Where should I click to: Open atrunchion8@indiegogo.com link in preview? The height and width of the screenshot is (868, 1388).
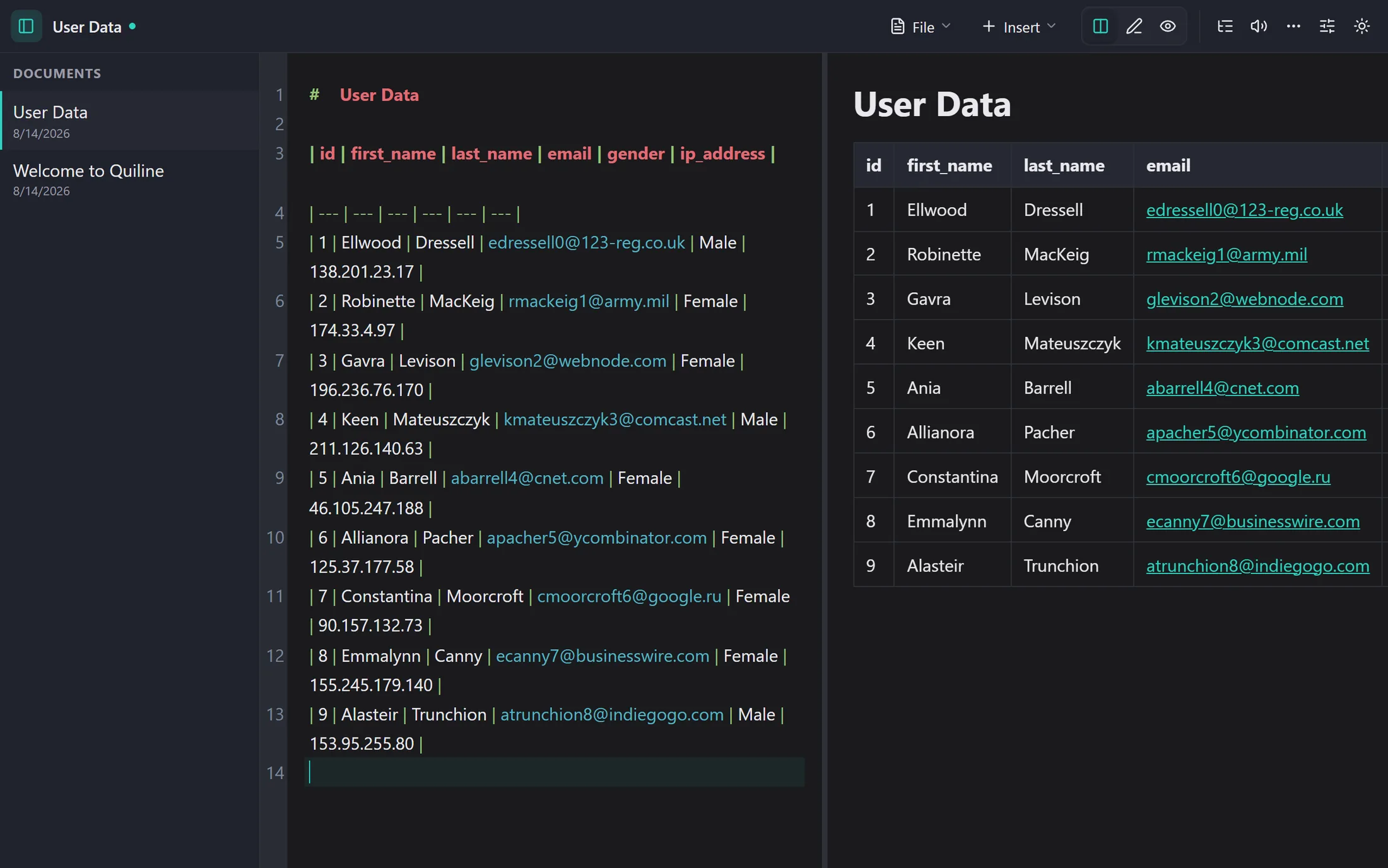click(x=1257, y=565)
